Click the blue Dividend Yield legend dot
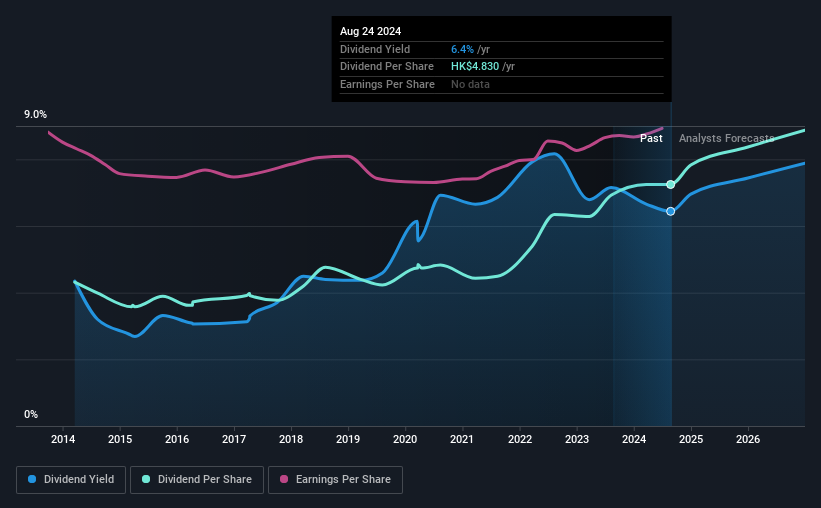The height and width of the screenshot is (508, 821). (x=32, y=479)
